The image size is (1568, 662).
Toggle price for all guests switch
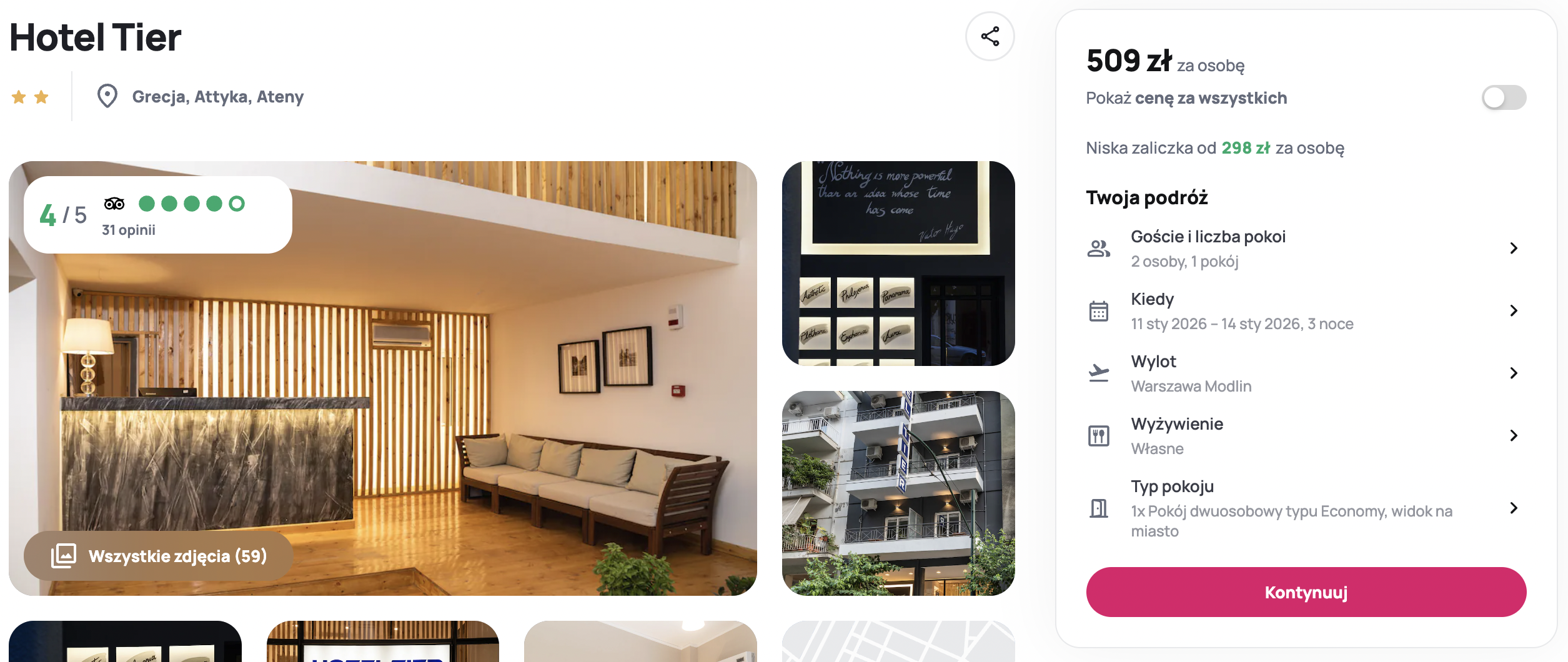coord(1504,97)
